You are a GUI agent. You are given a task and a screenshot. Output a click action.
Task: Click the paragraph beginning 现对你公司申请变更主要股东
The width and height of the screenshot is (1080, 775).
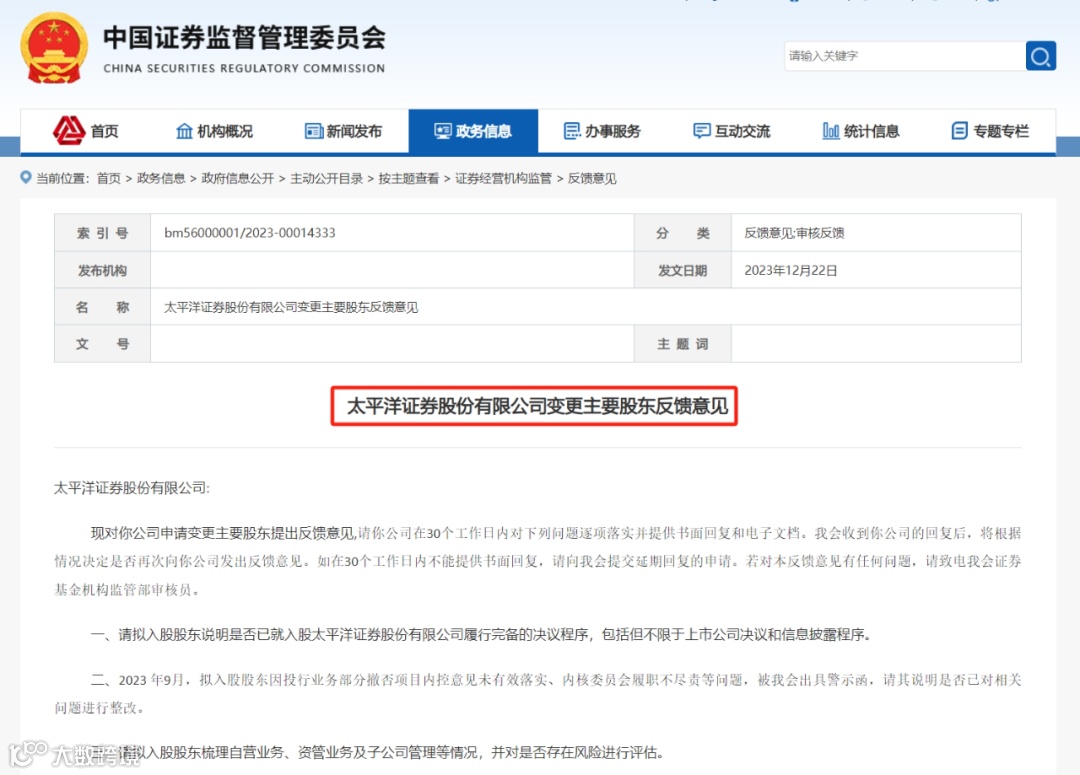(538, 561)
